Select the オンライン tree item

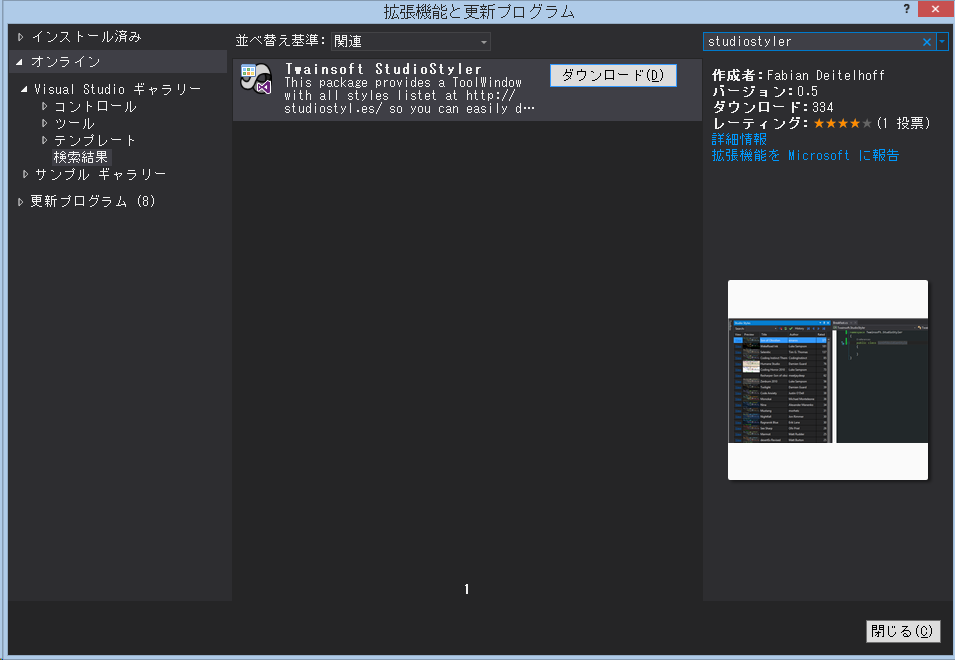click(65, 61)
